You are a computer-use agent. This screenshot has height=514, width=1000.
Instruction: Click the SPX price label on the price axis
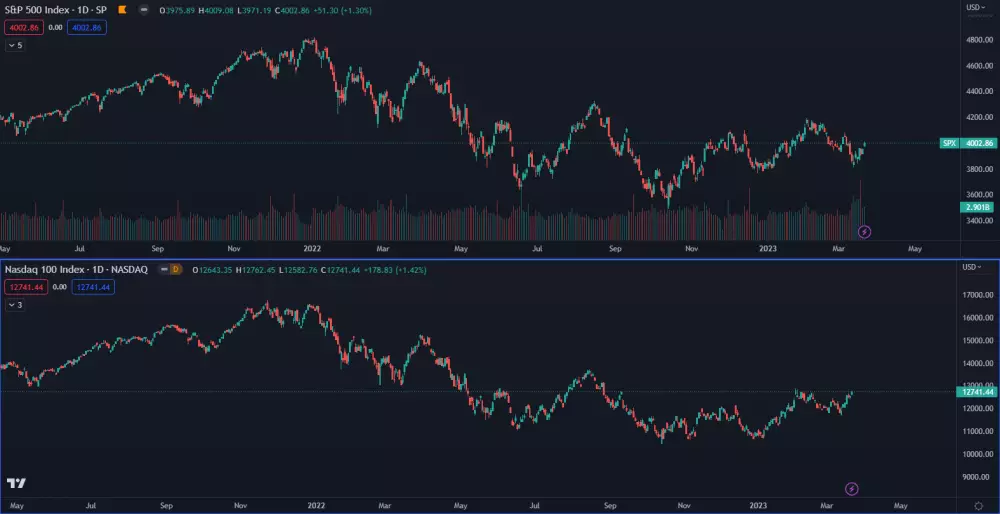coord(949,143)
